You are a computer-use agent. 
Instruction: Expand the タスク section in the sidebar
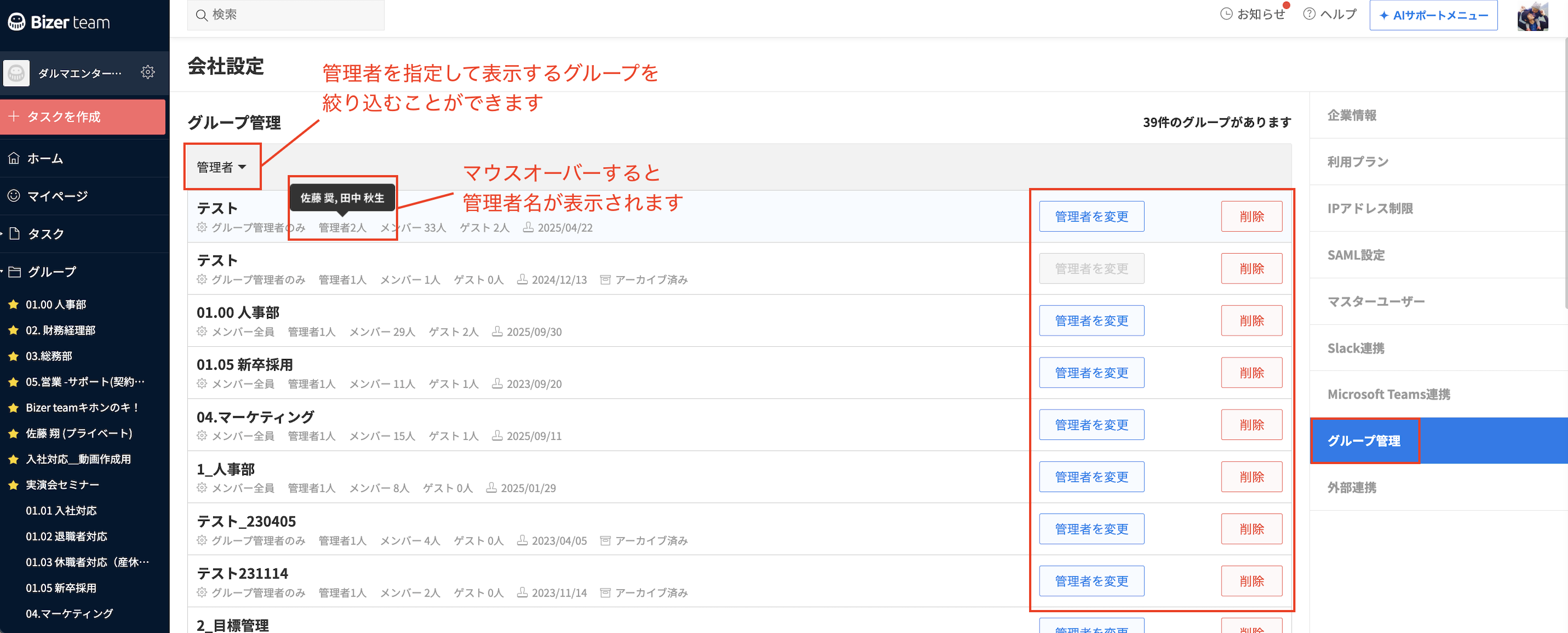pos(2,234)
